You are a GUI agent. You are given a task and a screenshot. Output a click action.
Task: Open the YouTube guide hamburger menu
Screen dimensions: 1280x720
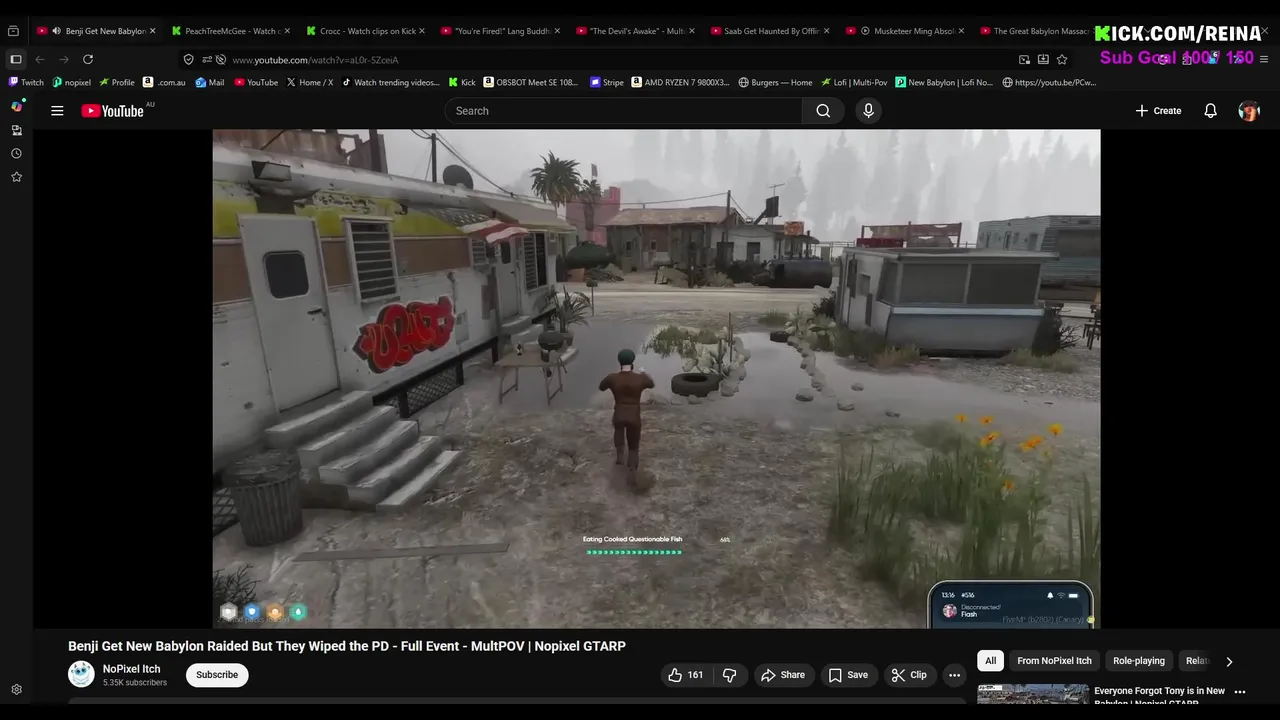point(57,111)
